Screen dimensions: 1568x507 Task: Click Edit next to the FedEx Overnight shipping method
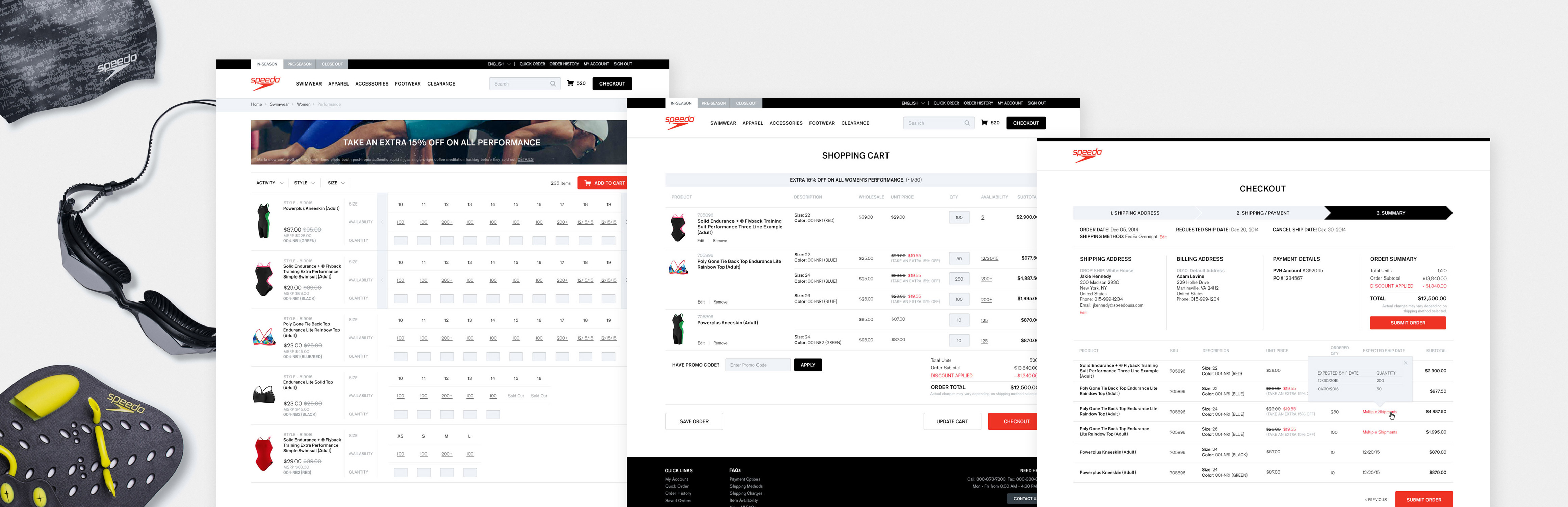1163,237
